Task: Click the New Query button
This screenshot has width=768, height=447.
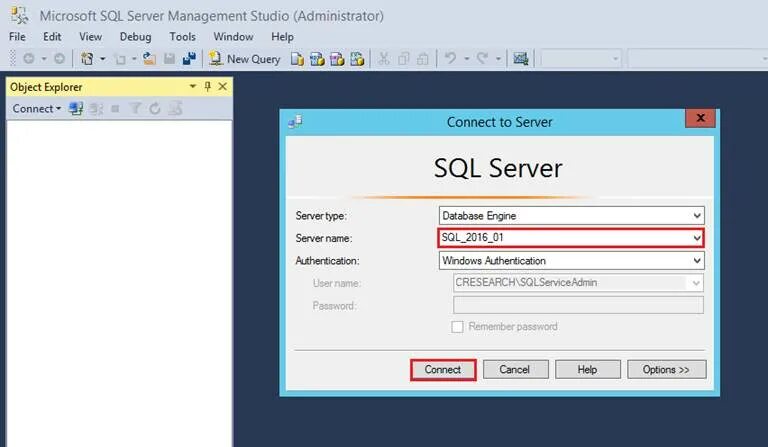Action: (x=244, y=59)
